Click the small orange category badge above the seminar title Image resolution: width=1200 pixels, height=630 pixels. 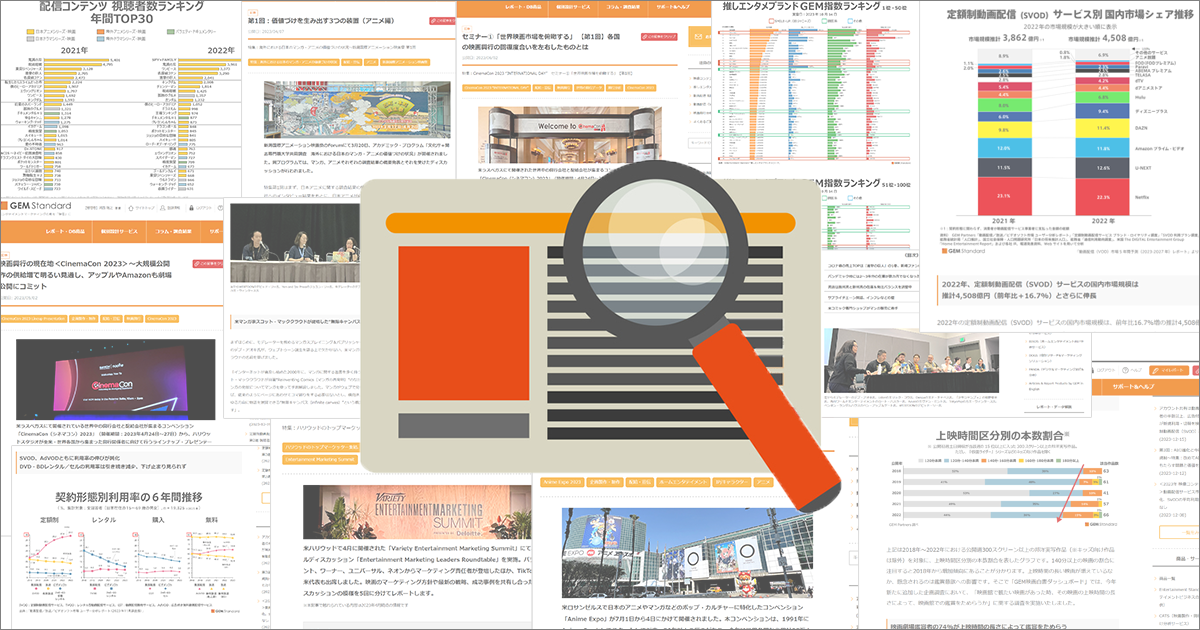pyautogui.click(x=467, y=28)
